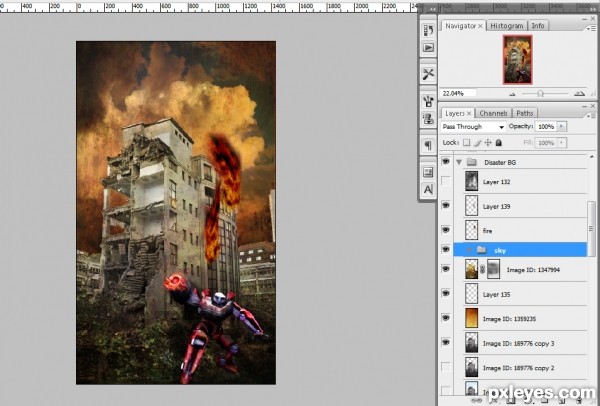Toggle visibility of sky group
The image size is (600, 406).
click(x=446, y=249)
